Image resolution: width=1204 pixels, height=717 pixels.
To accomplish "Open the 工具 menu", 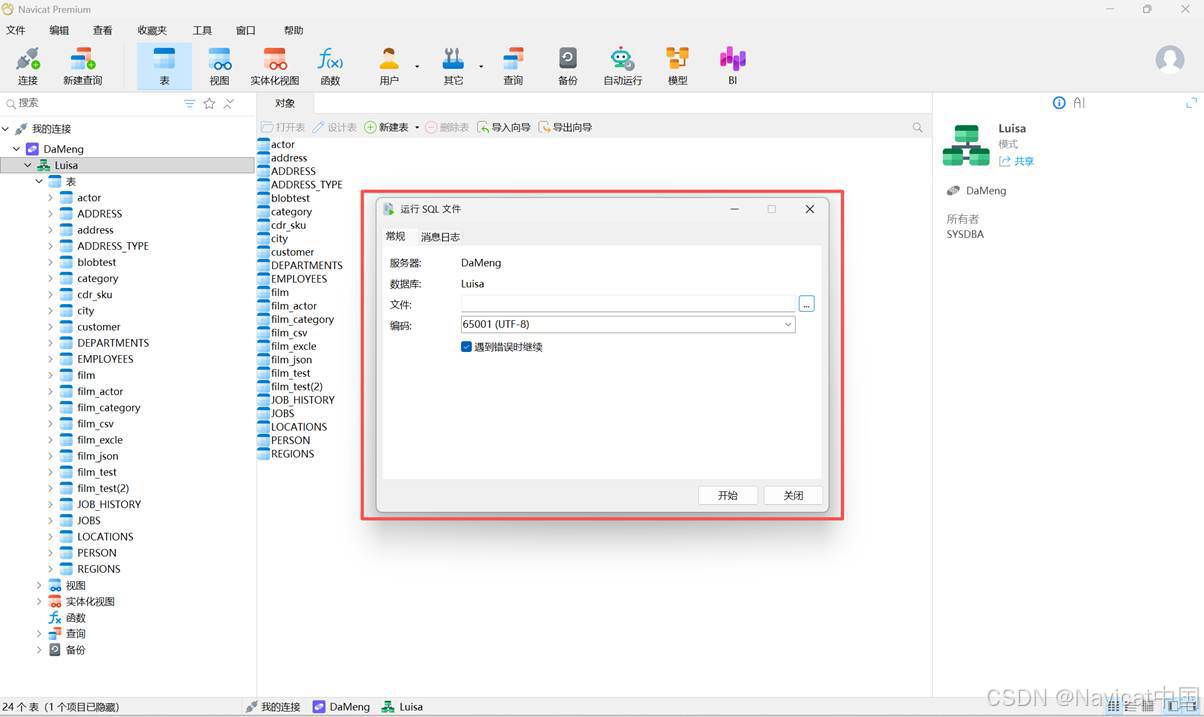I will [202, 30].
